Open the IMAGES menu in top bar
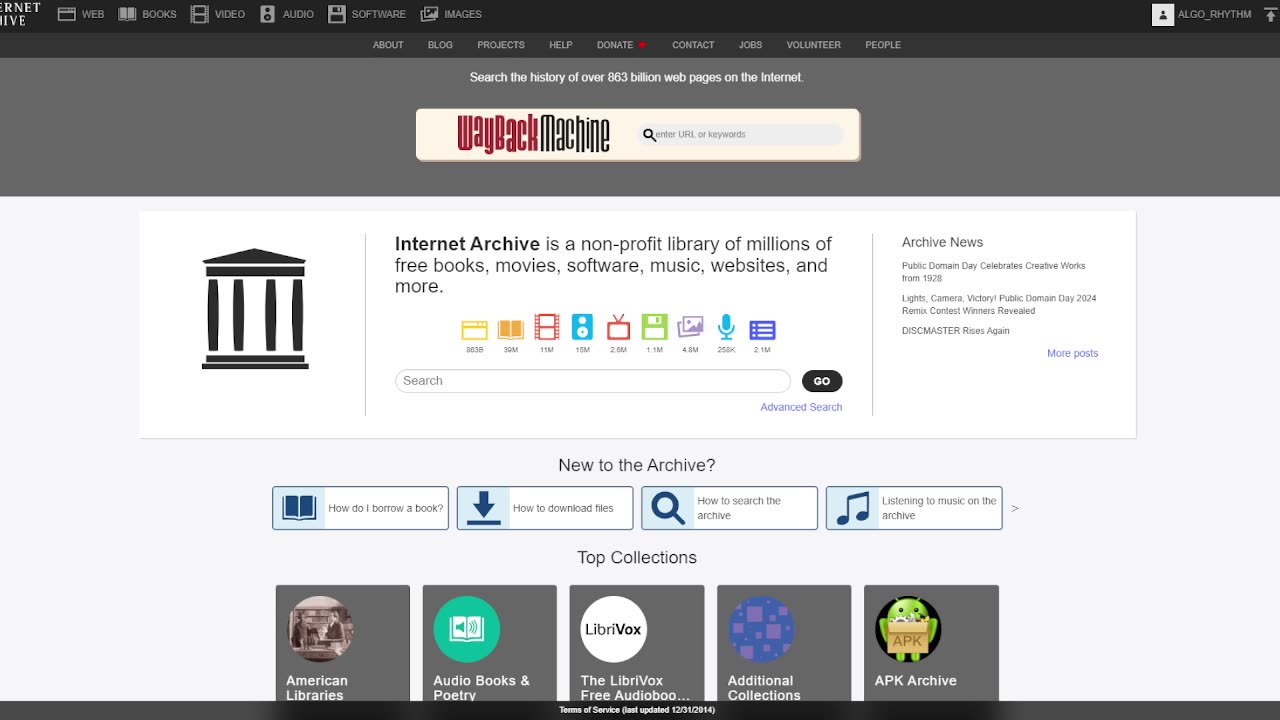The height and width of the screenshot is (720, 1280). (x=451, y=14)
